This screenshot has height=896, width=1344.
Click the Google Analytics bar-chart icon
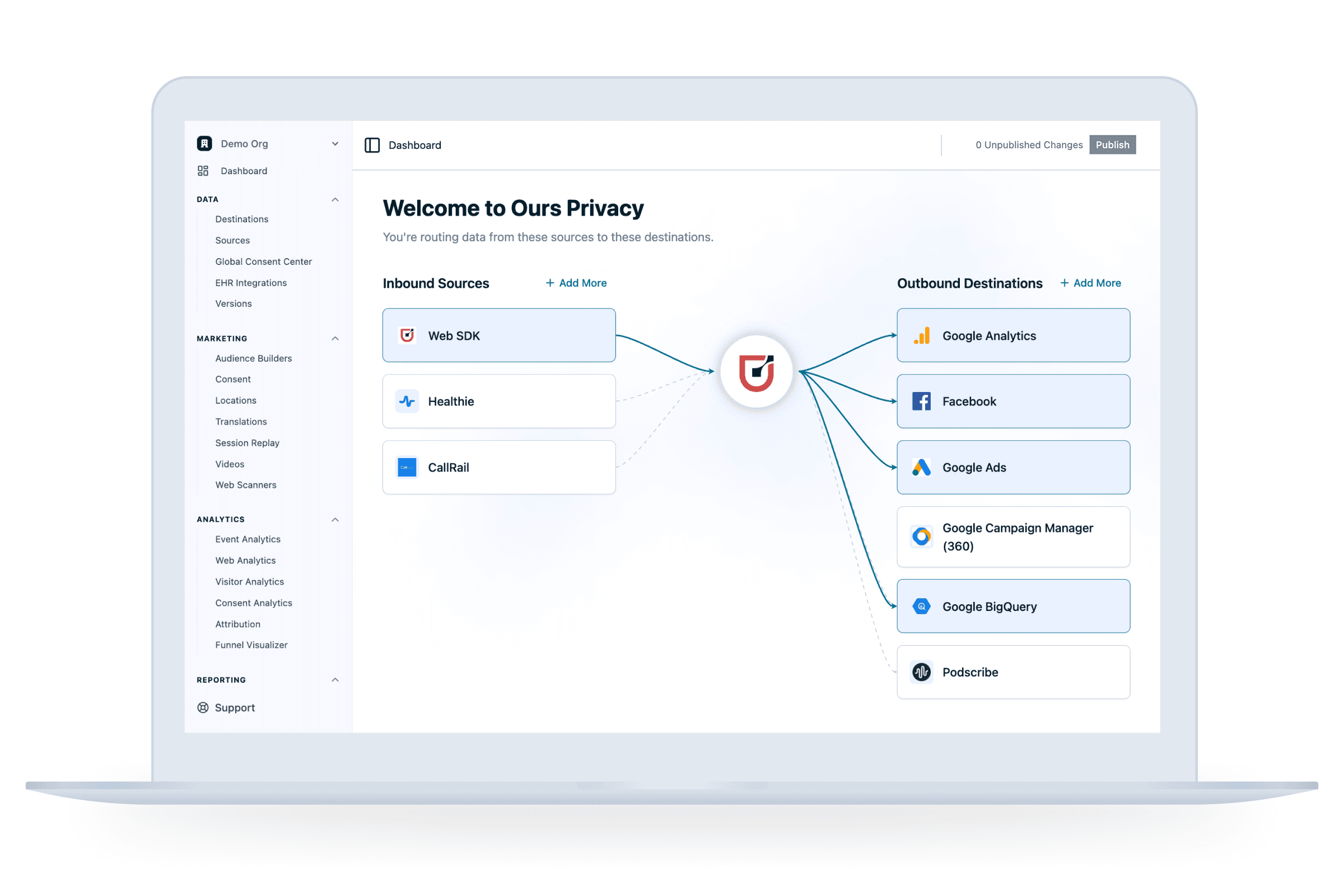[x=921, y=335]
